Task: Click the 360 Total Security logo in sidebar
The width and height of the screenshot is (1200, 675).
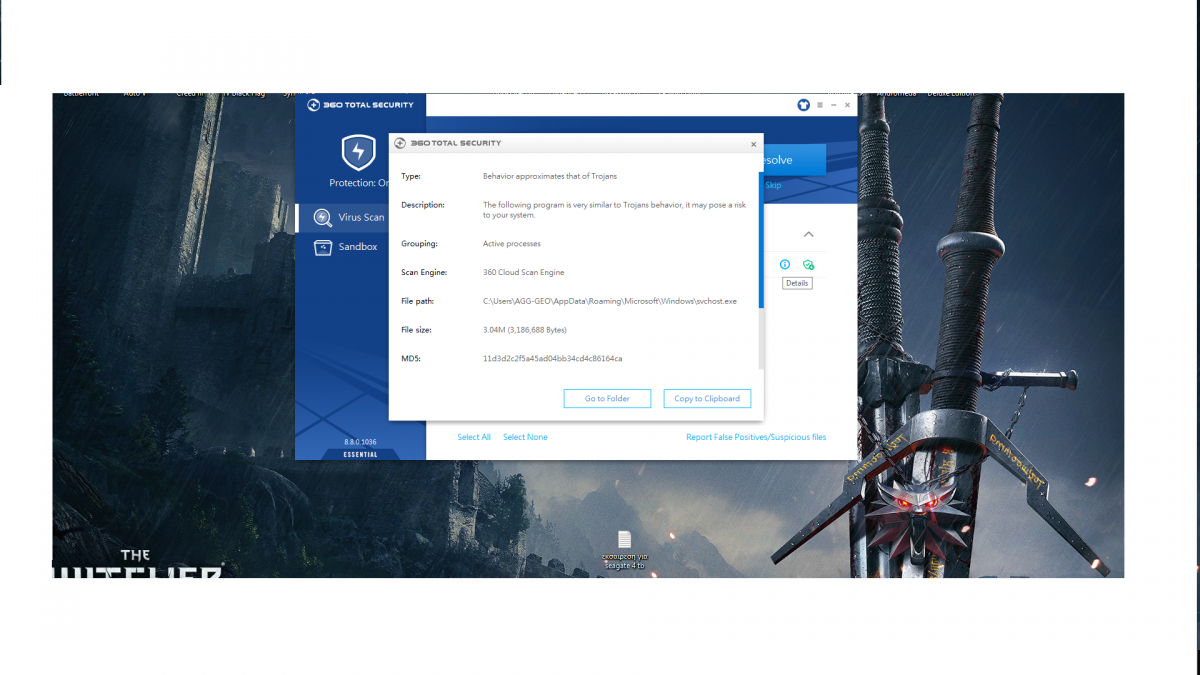Action: [360, 104]
